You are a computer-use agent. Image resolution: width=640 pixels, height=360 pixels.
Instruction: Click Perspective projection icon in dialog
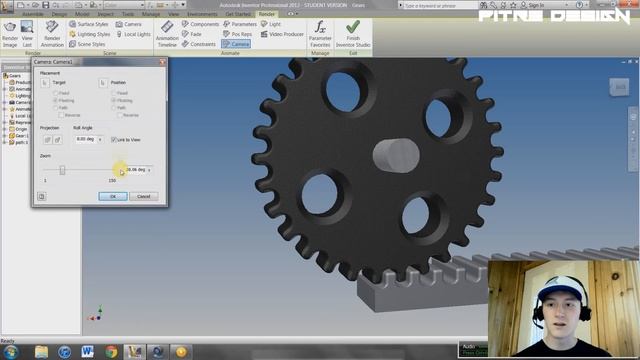(x=58, y=140)
